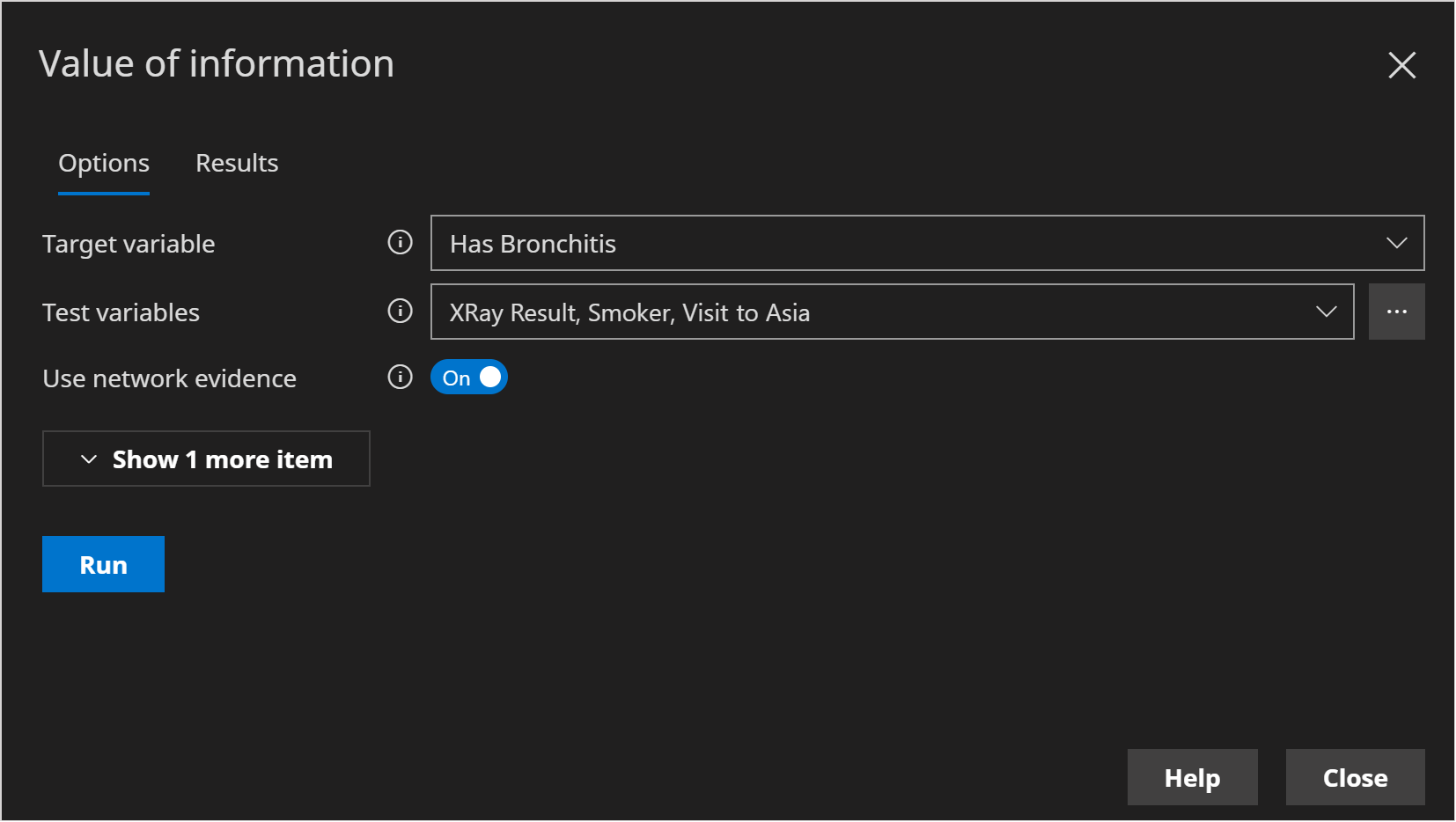Click the Close button at the bottom
The image size is (1456, 822).
coord(1355,777)
